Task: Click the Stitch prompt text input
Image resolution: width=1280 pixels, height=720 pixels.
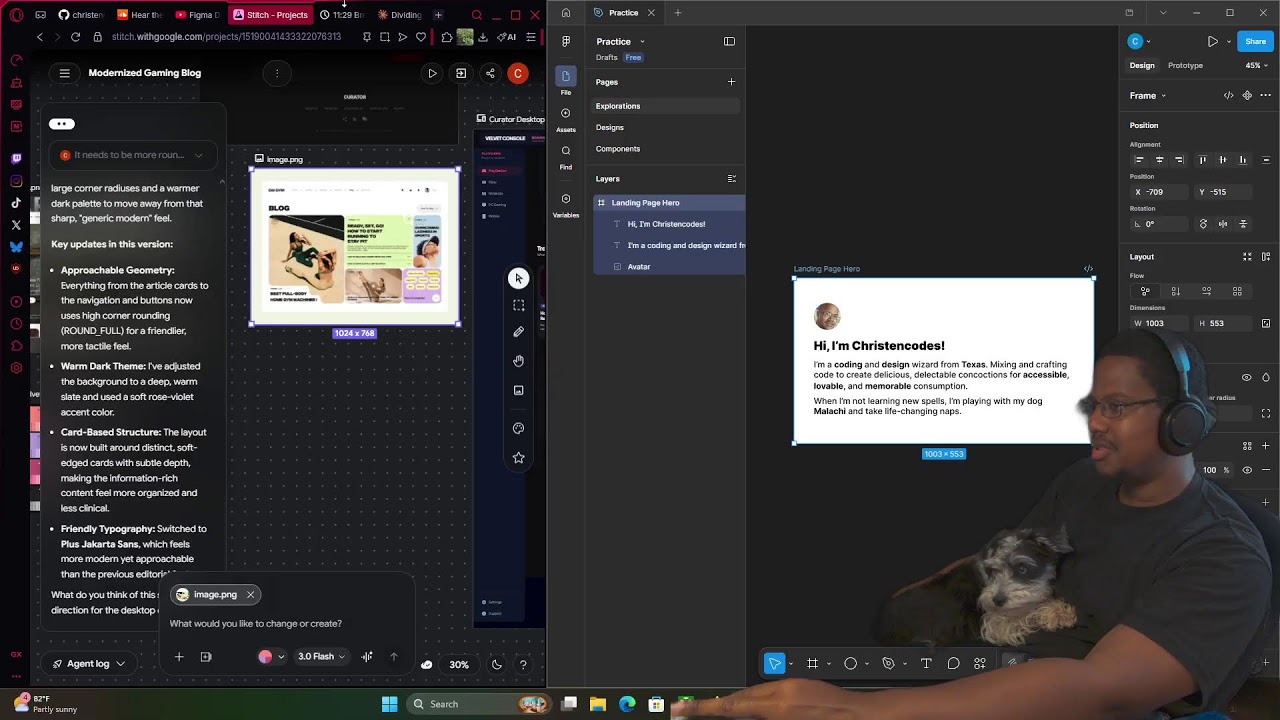Action: 285,624
